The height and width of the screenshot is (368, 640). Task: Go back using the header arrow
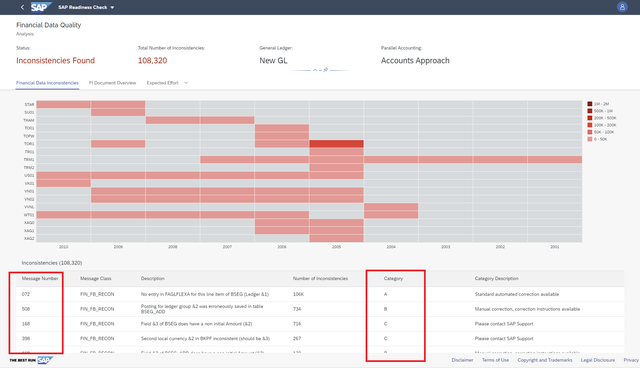click(x=22, y=7)
